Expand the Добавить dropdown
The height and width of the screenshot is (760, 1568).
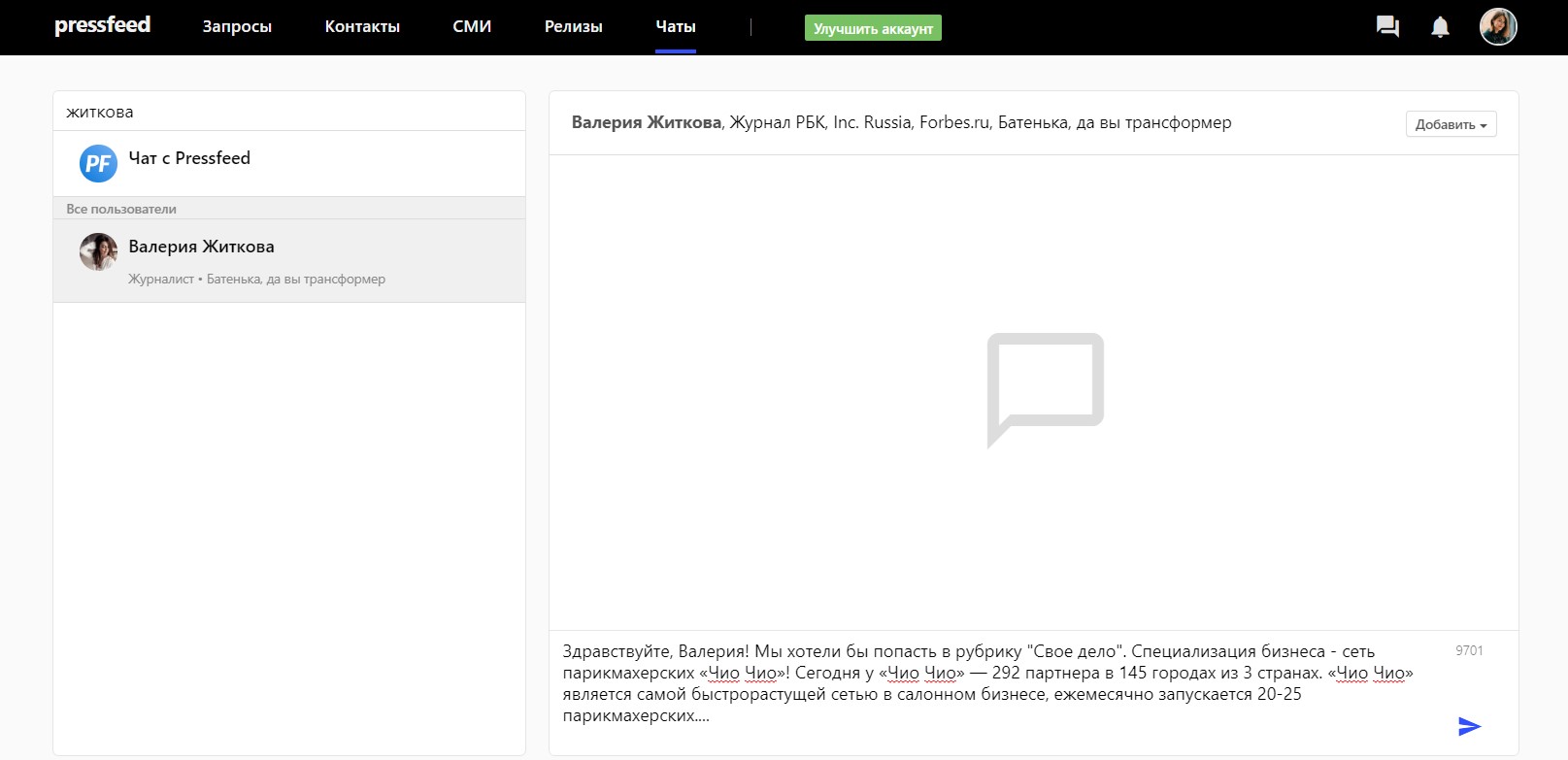click(1451, 124)
